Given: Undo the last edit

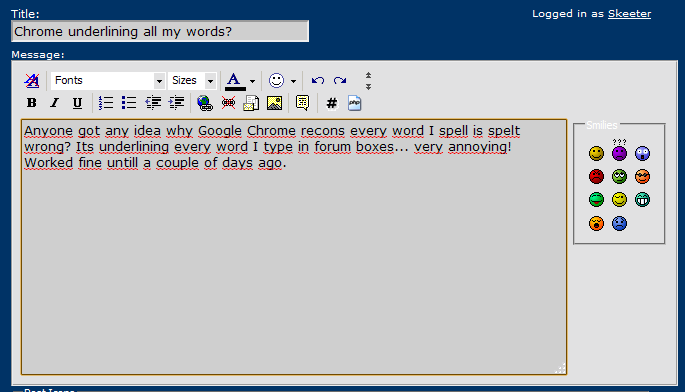Looking at the screenshot, I should point(318,81).
